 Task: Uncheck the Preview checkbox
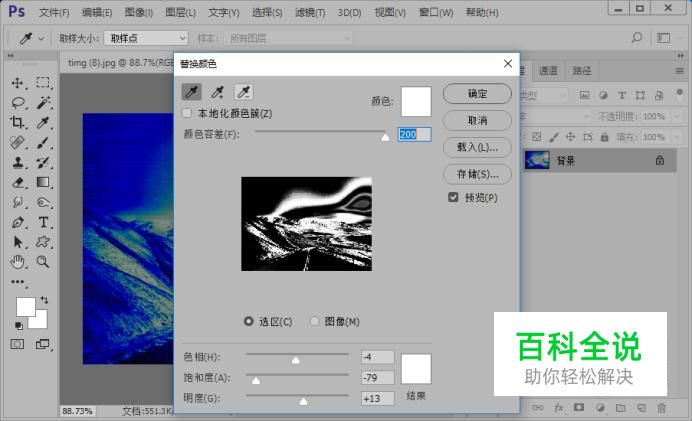coord(453,197)
